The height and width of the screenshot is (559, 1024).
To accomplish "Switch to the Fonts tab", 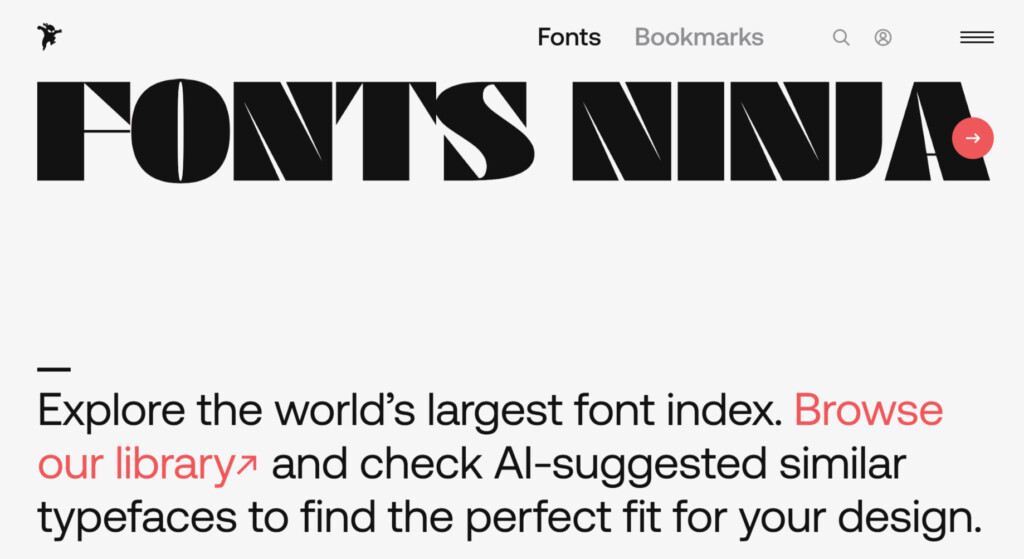I will [x=569, y=38].
